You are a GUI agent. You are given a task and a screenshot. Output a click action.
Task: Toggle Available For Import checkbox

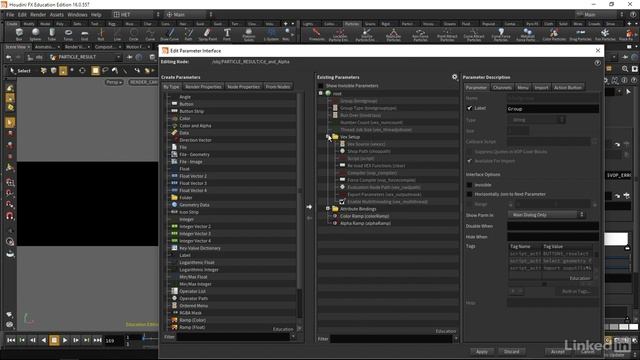[469, 161]
